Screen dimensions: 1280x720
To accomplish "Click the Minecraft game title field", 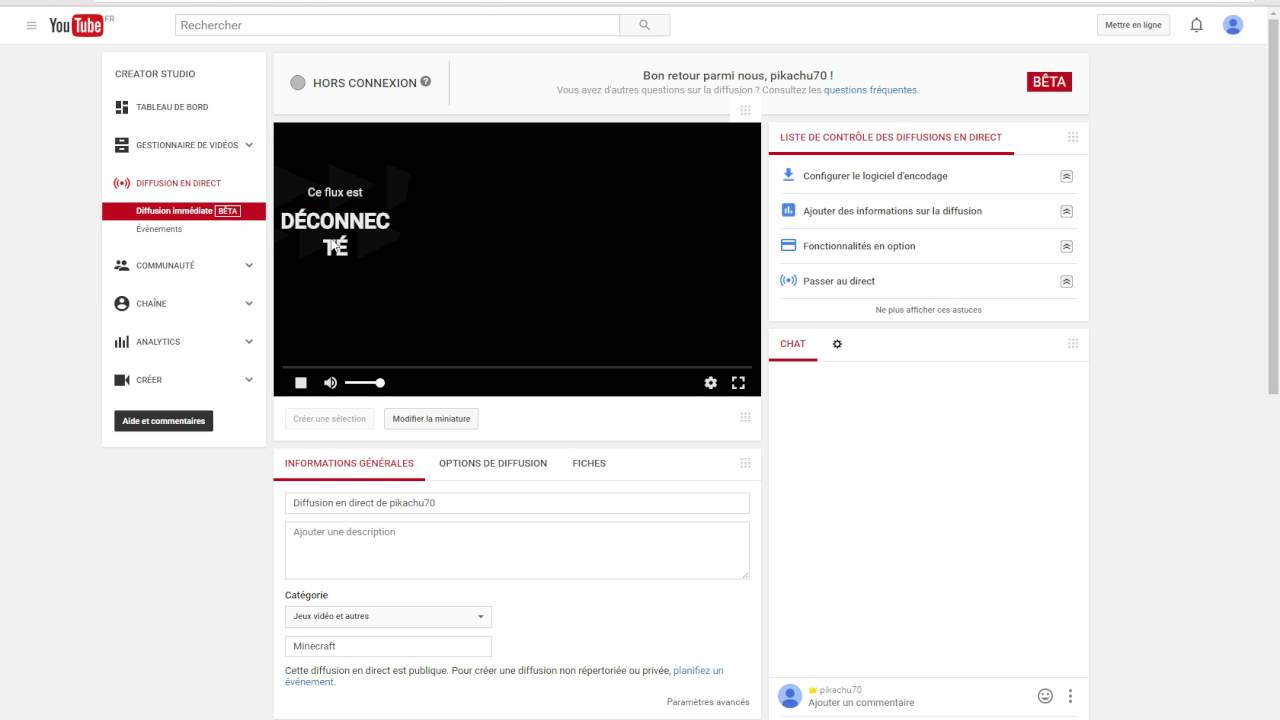I will 388,646.
